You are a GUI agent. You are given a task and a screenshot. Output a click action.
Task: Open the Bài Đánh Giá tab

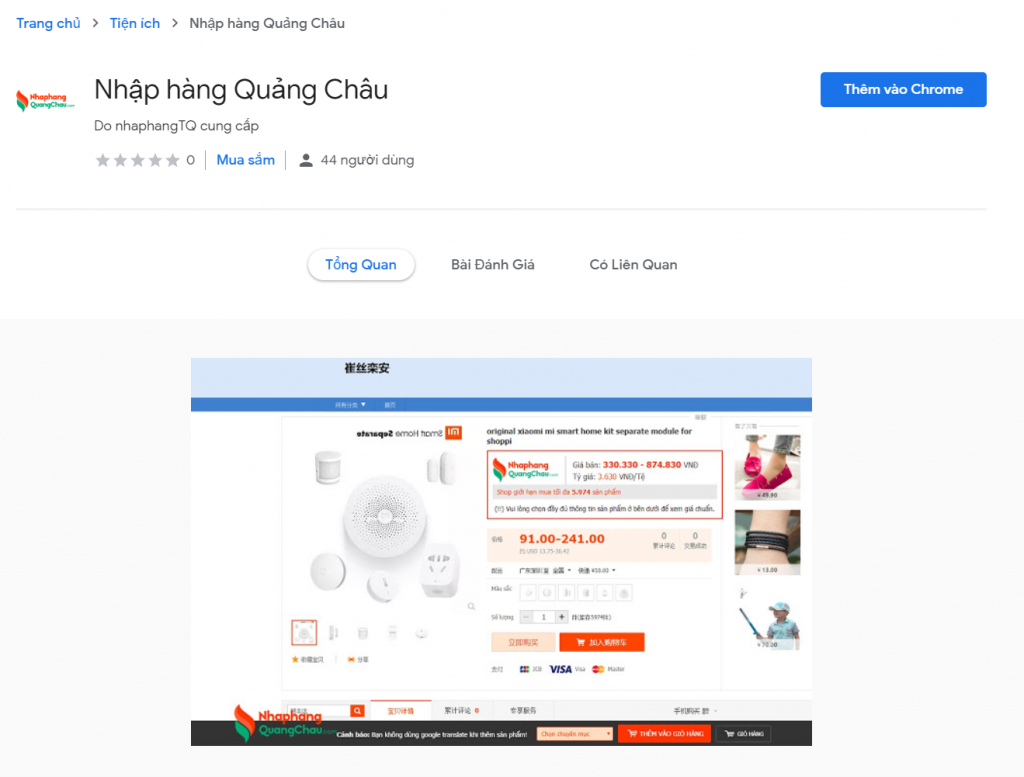tap(492, 264)
